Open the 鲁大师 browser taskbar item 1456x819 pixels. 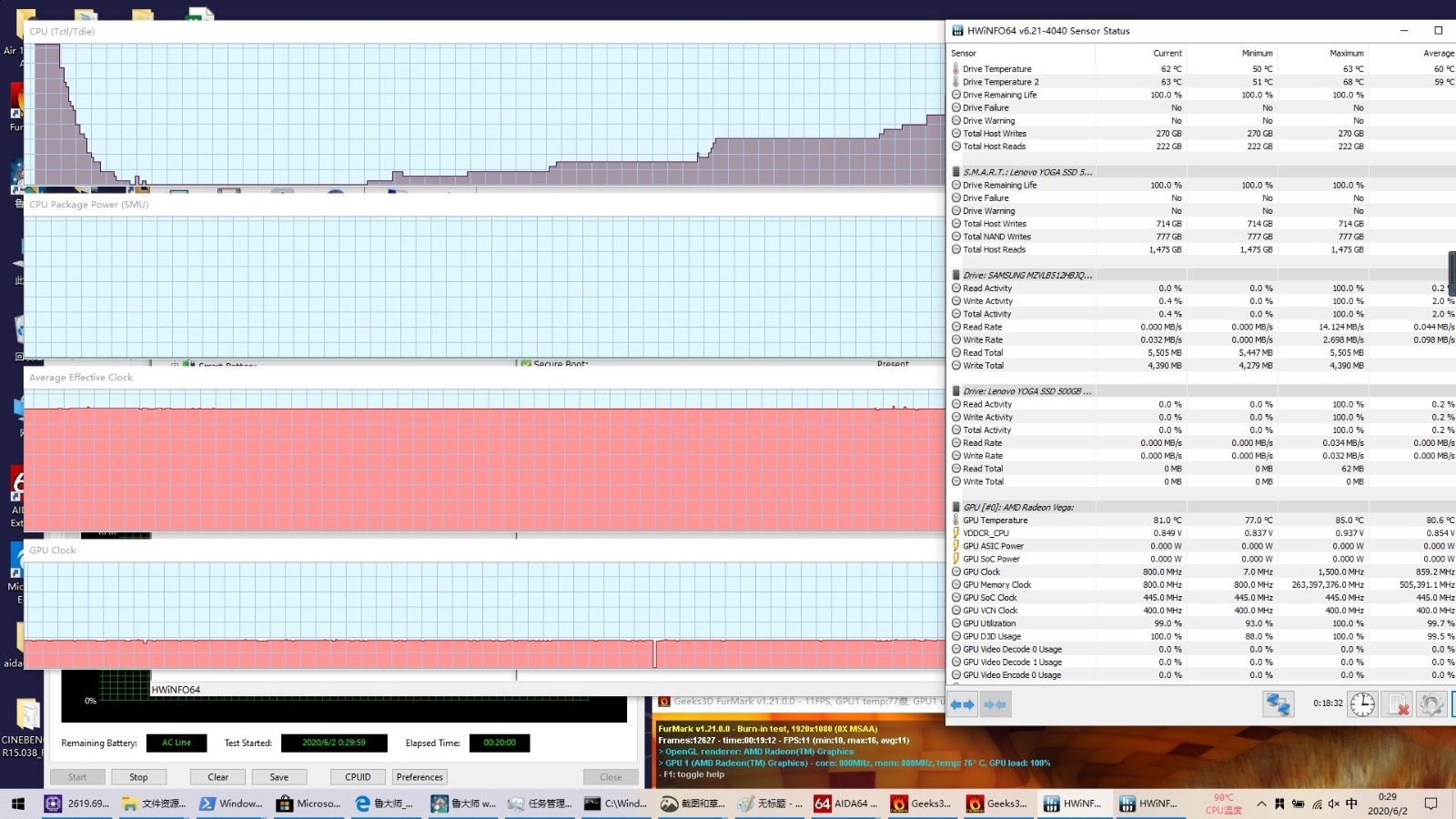click(x=386, y=804)
